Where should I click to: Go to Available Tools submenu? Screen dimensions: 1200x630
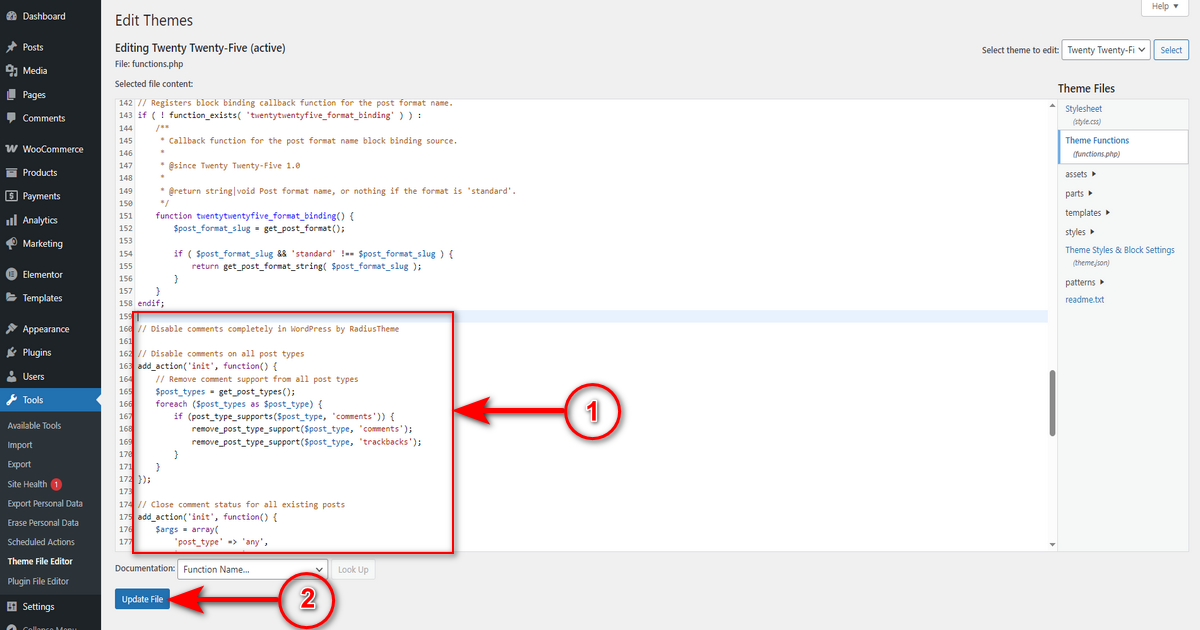[34, 426]
